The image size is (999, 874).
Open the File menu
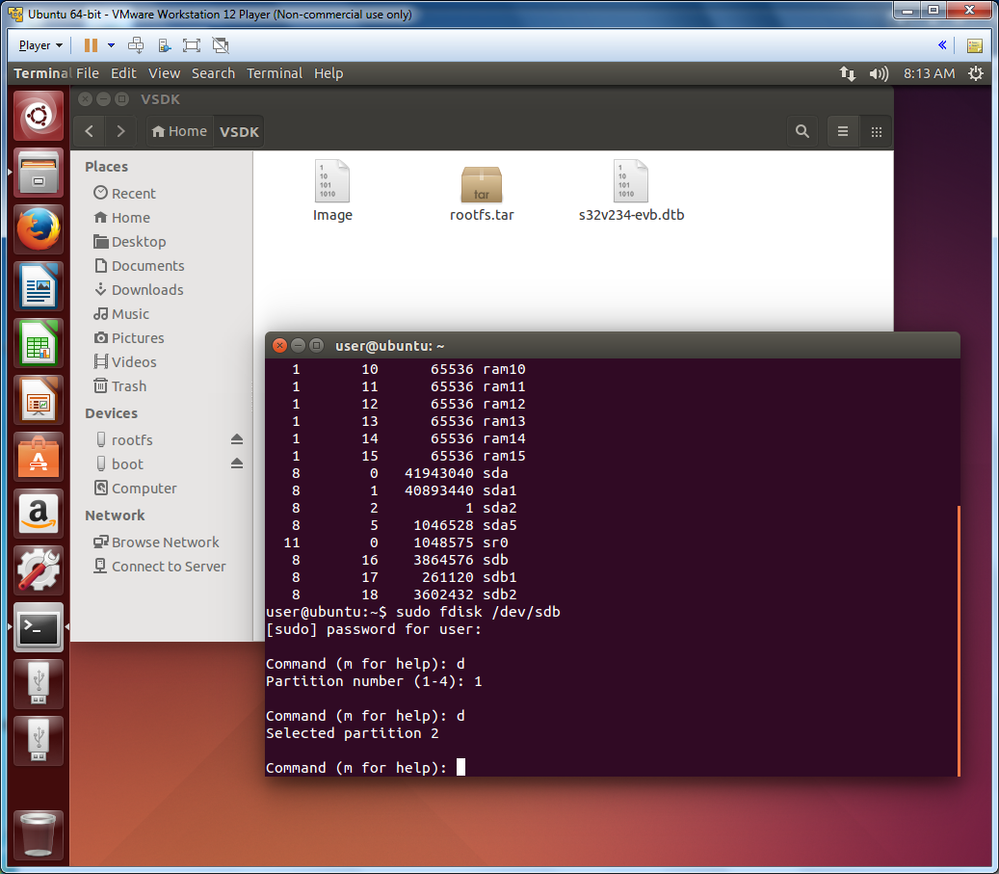coord(87,73)
